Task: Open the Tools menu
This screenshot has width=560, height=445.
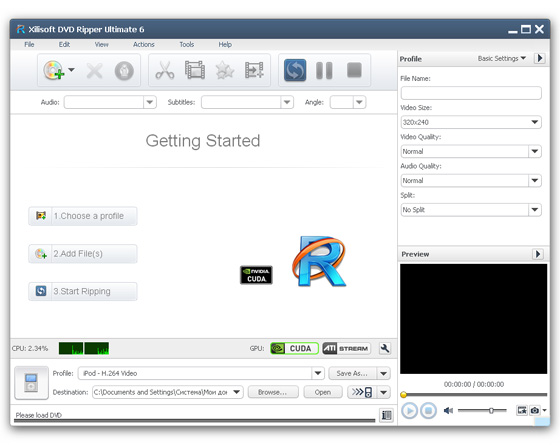Action: coord(186,45)
